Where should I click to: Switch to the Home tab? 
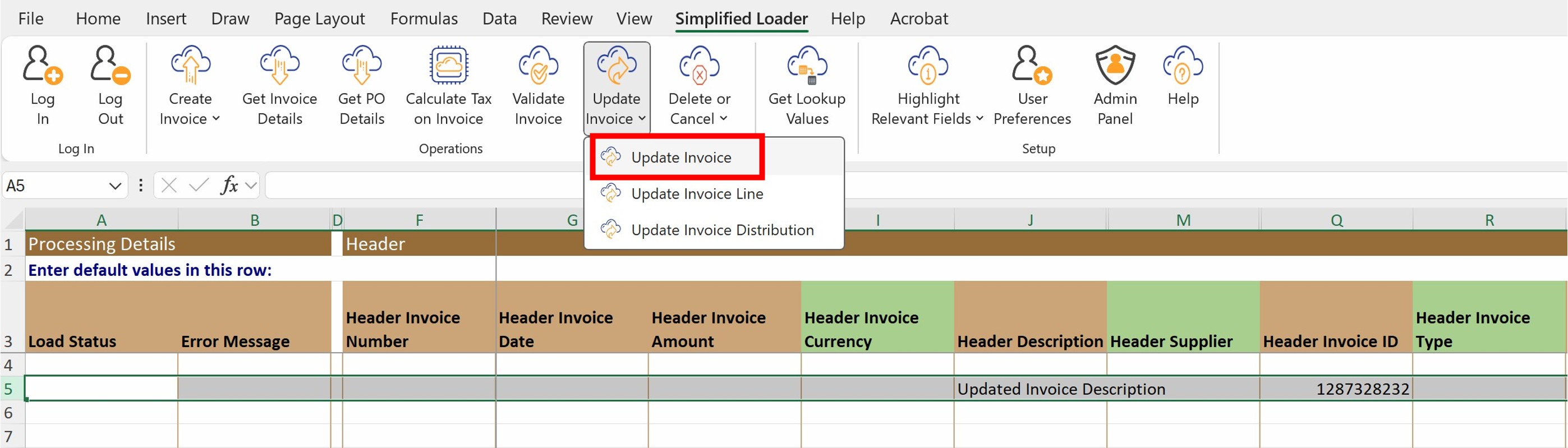[x=98, y=19]
